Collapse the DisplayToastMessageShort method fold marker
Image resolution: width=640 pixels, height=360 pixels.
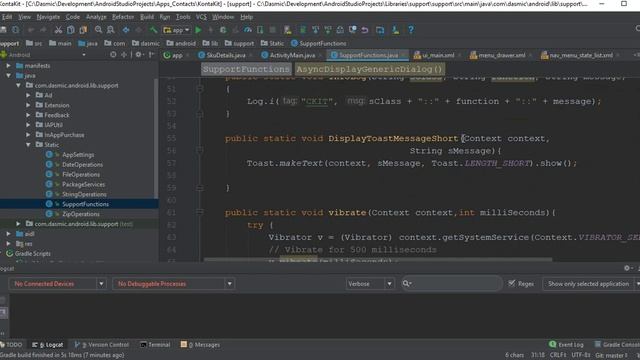click(200, 150)
